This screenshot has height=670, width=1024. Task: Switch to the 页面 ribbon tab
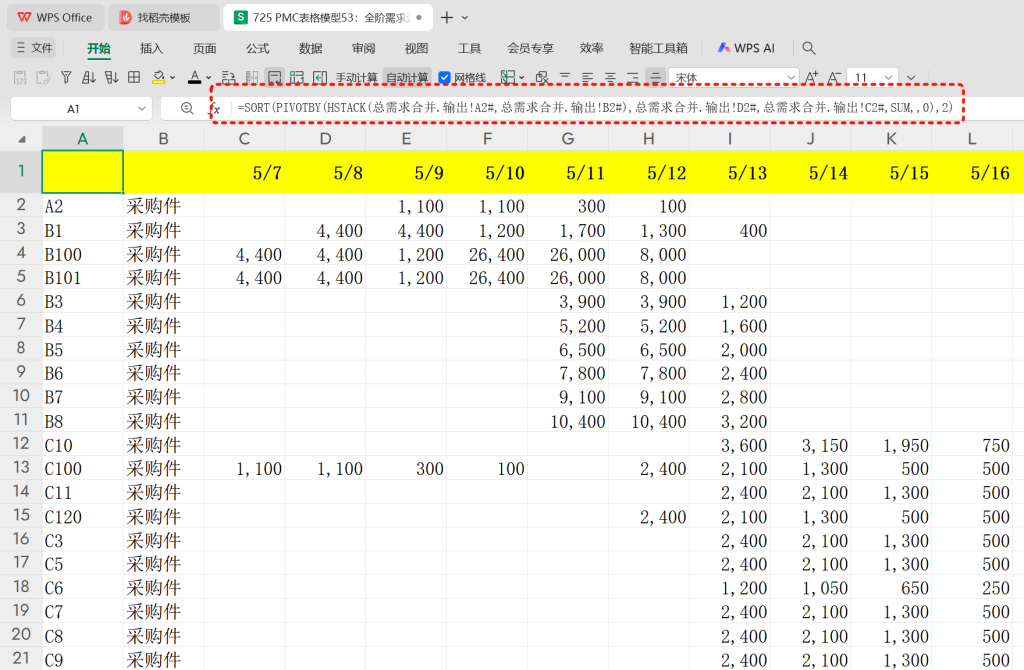point(204,48)
